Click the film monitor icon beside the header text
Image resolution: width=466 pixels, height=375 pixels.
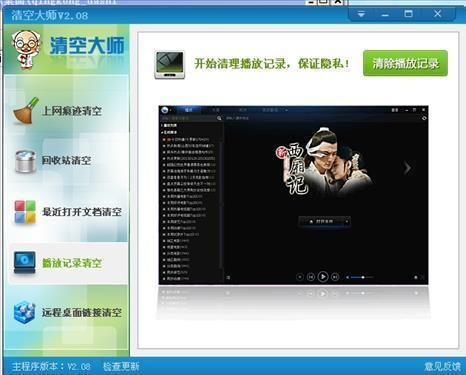[169, 65]
